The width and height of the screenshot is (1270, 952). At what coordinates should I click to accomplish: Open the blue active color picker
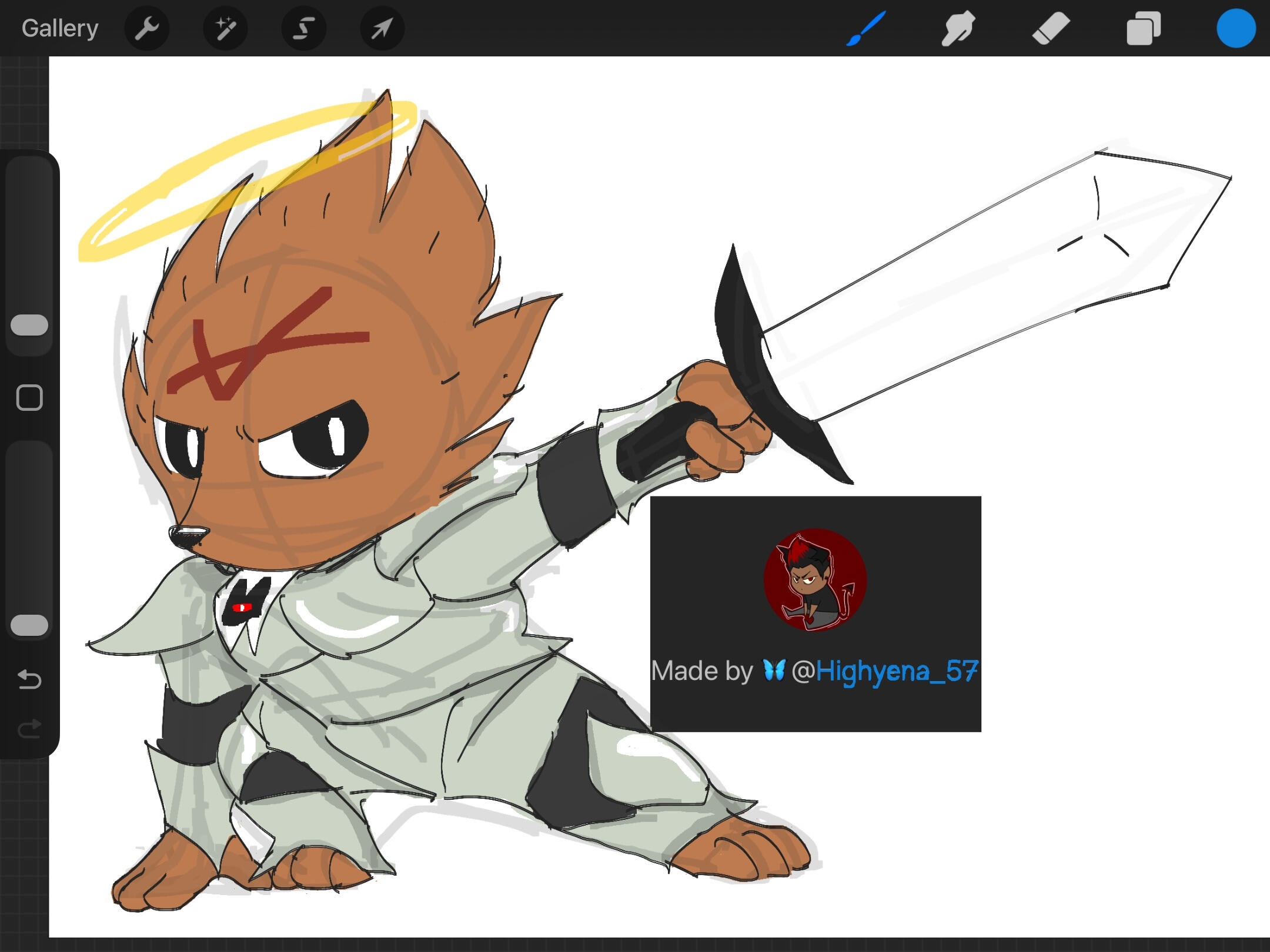(x=1236, y=28)
